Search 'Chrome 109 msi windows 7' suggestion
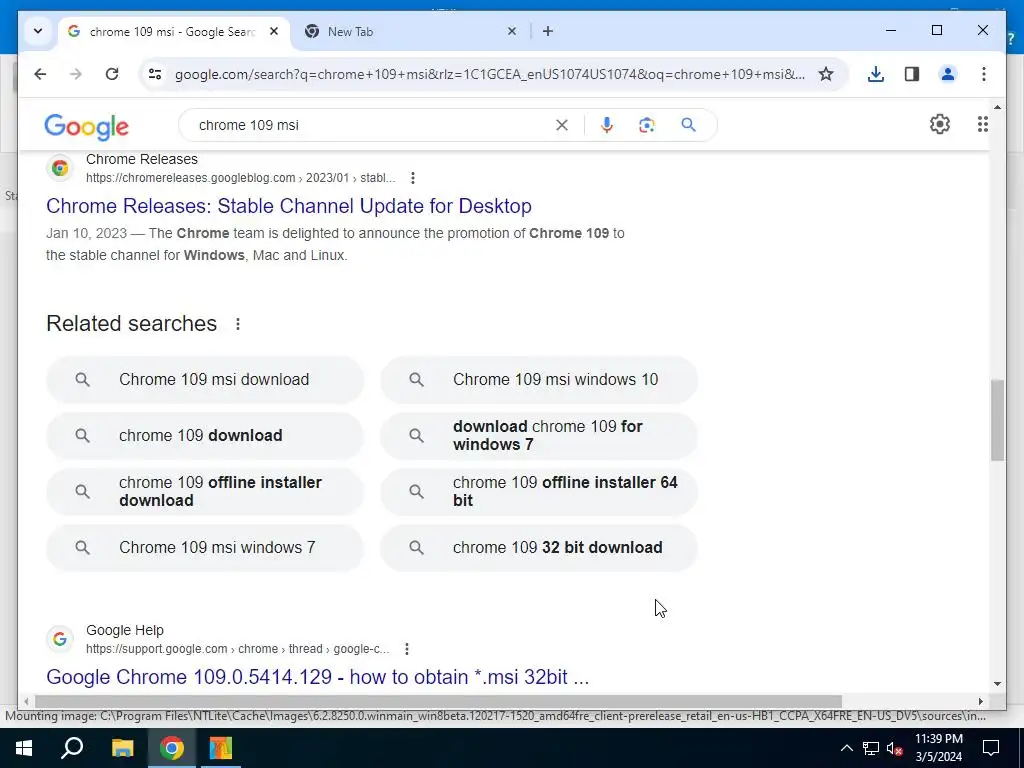 click(x=205, y=547)
